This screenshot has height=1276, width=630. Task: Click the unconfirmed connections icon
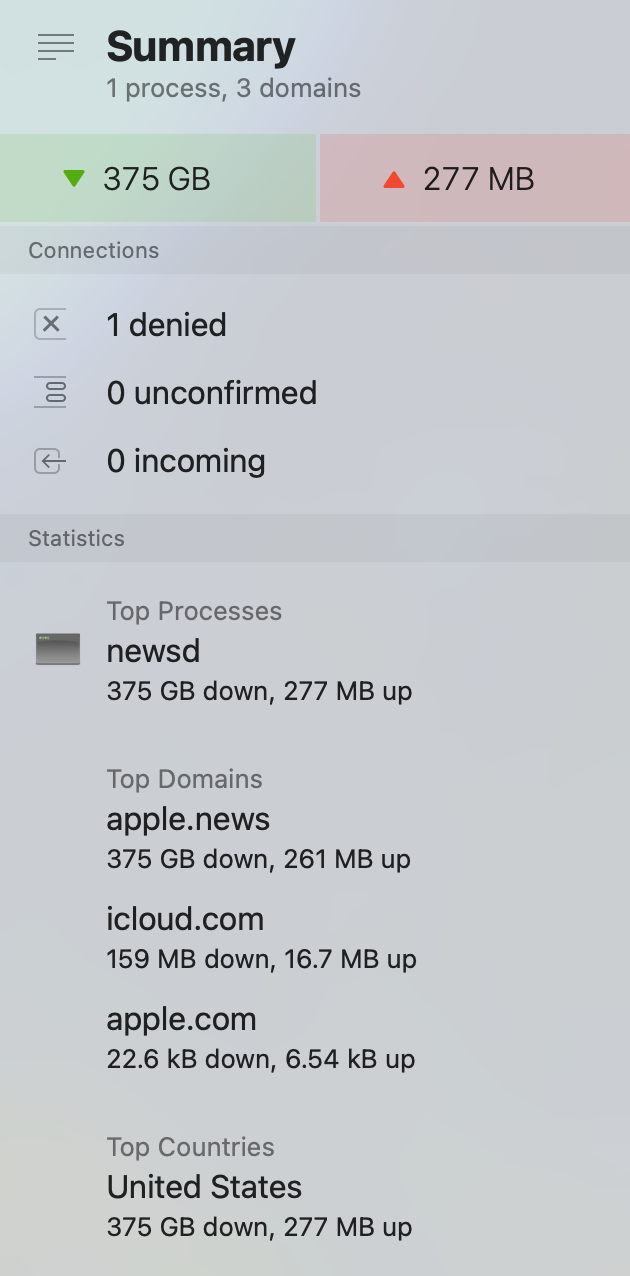pyautogui.click(x=51, y=392)
